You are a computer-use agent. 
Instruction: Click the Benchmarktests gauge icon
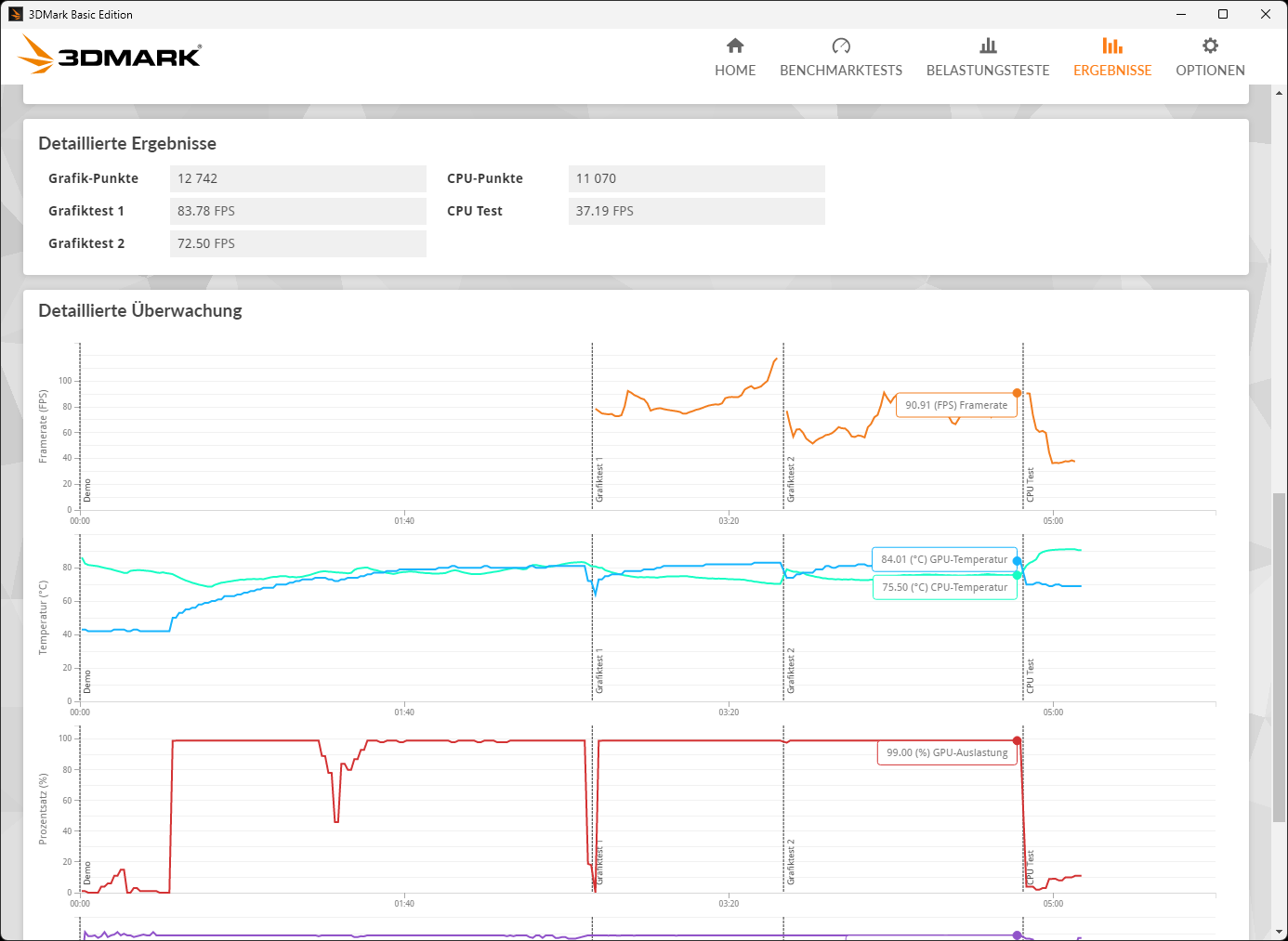pyautogui.click(x=841, y=46)
